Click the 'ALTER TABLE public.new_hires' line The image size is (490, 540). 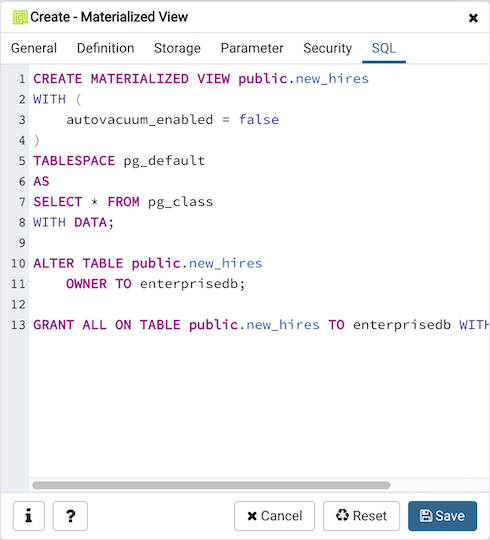coord(148,263)
